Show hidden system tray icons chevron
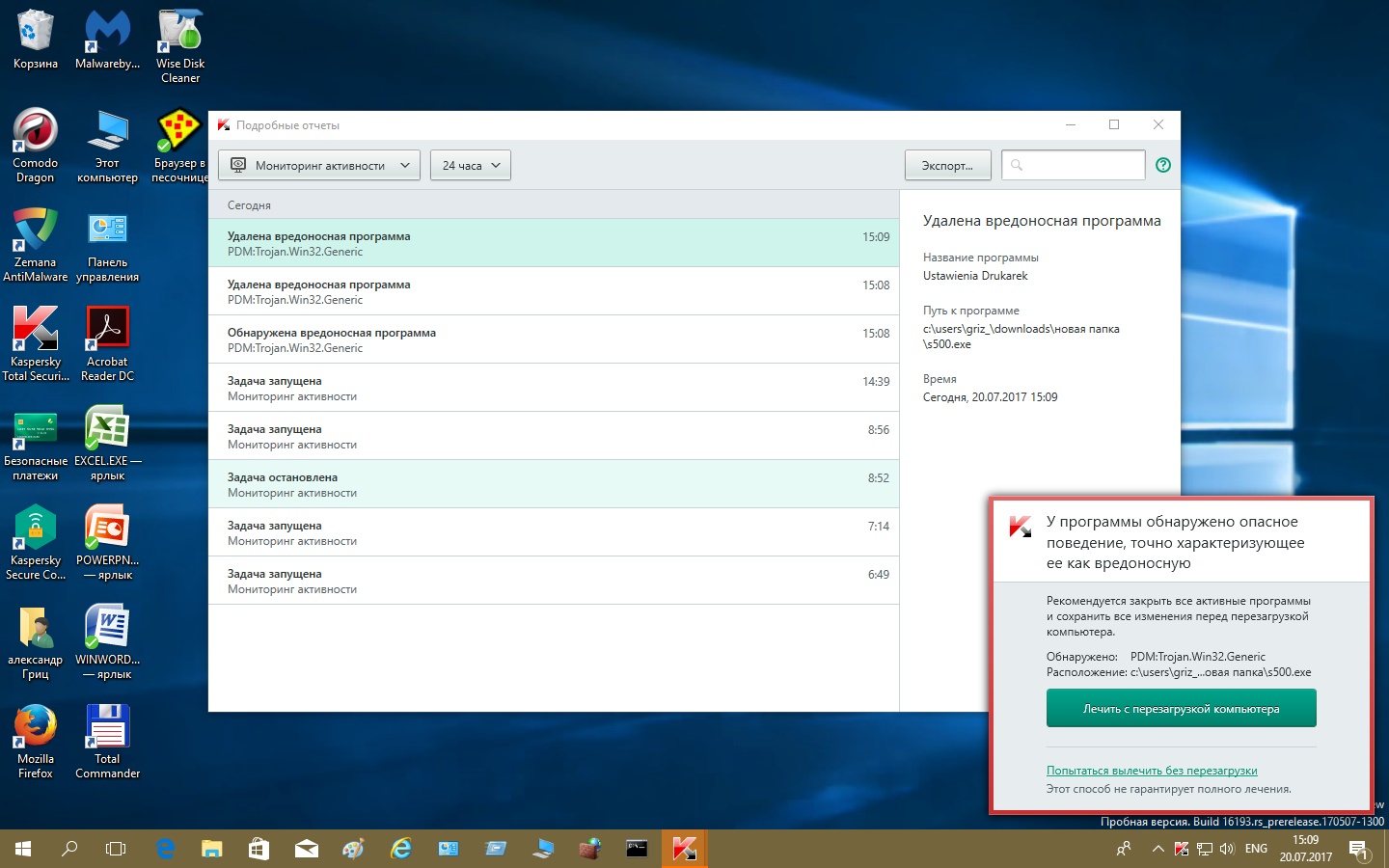1389x868 pixels. point(1157,849)
